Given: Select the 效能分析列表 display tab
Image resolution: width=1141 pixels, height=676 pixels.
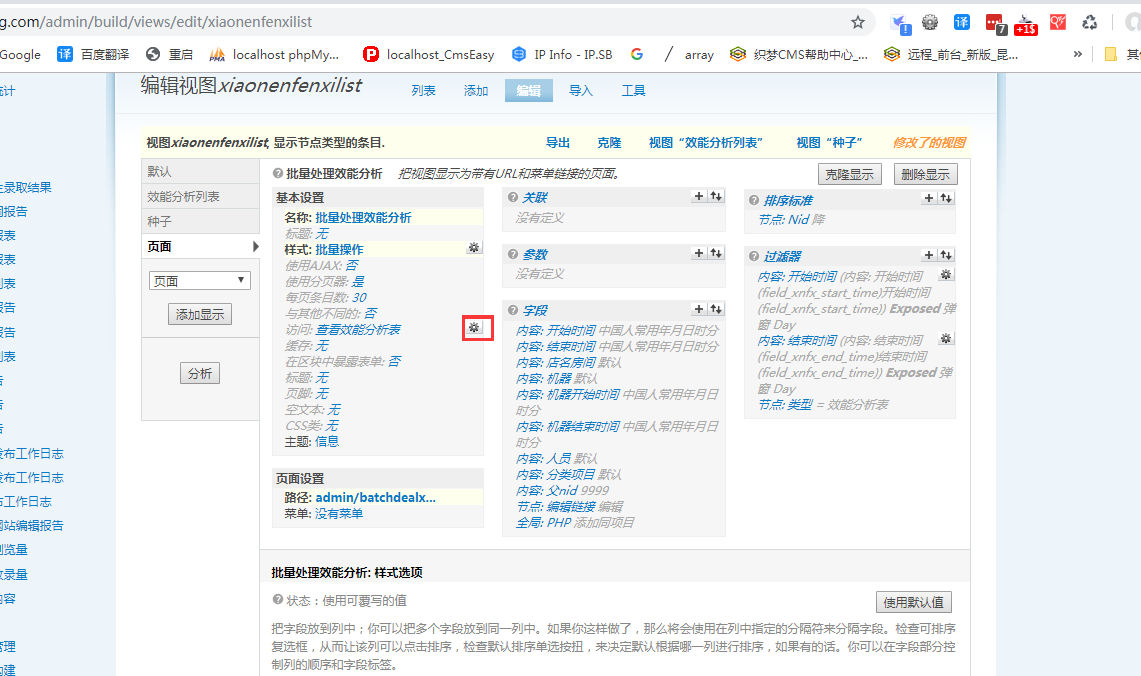Looking at the screenshot, I should 184,197.
